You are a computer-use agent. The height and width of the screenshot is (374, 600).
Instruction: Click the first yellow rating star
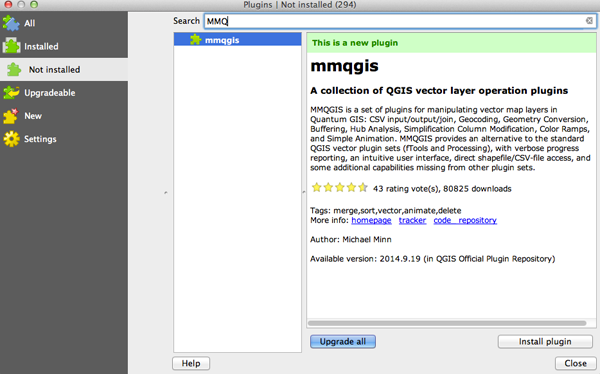316,188
